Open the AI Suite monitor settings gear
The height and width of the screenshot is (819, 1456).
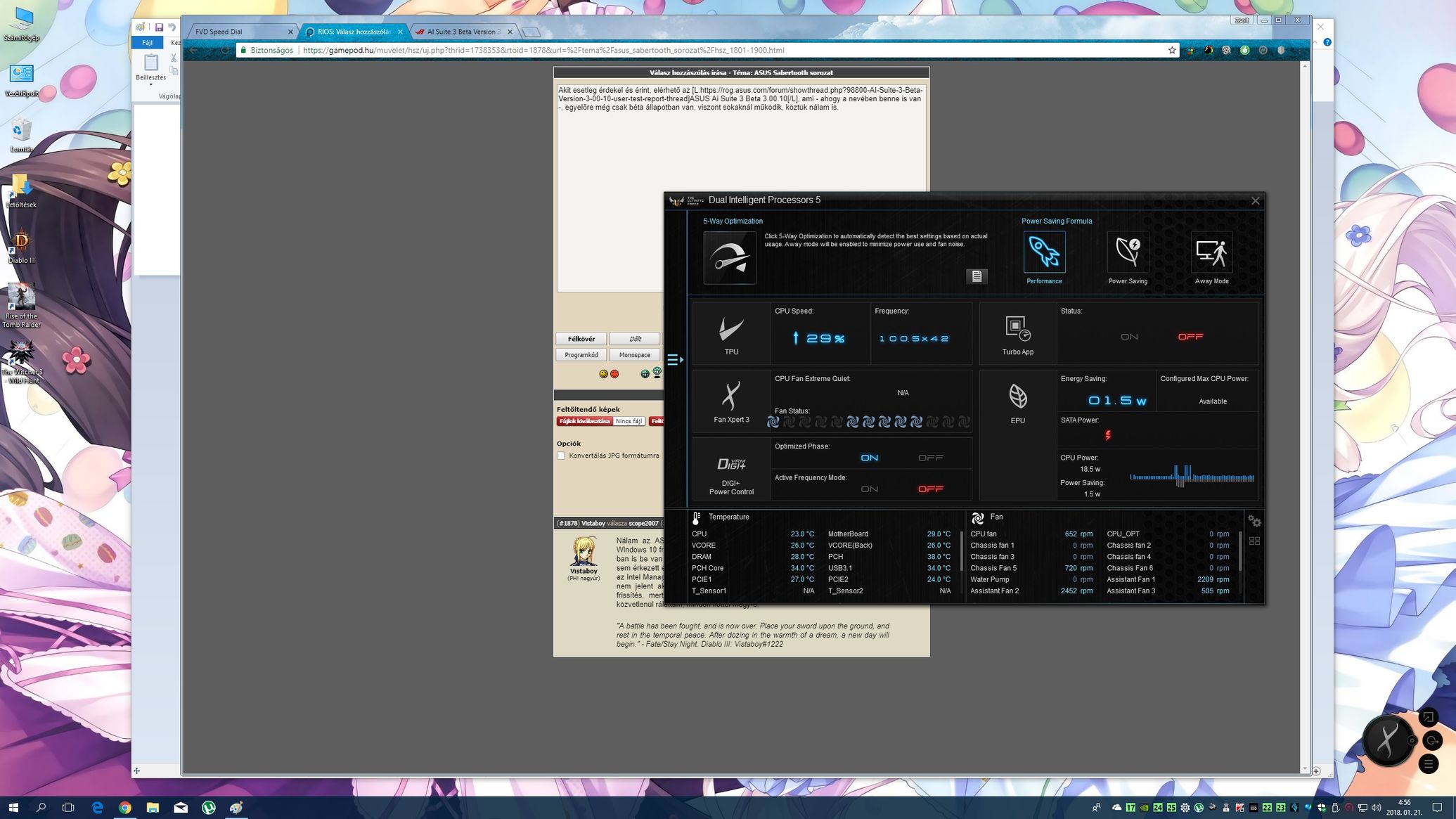click(1254, 521)
